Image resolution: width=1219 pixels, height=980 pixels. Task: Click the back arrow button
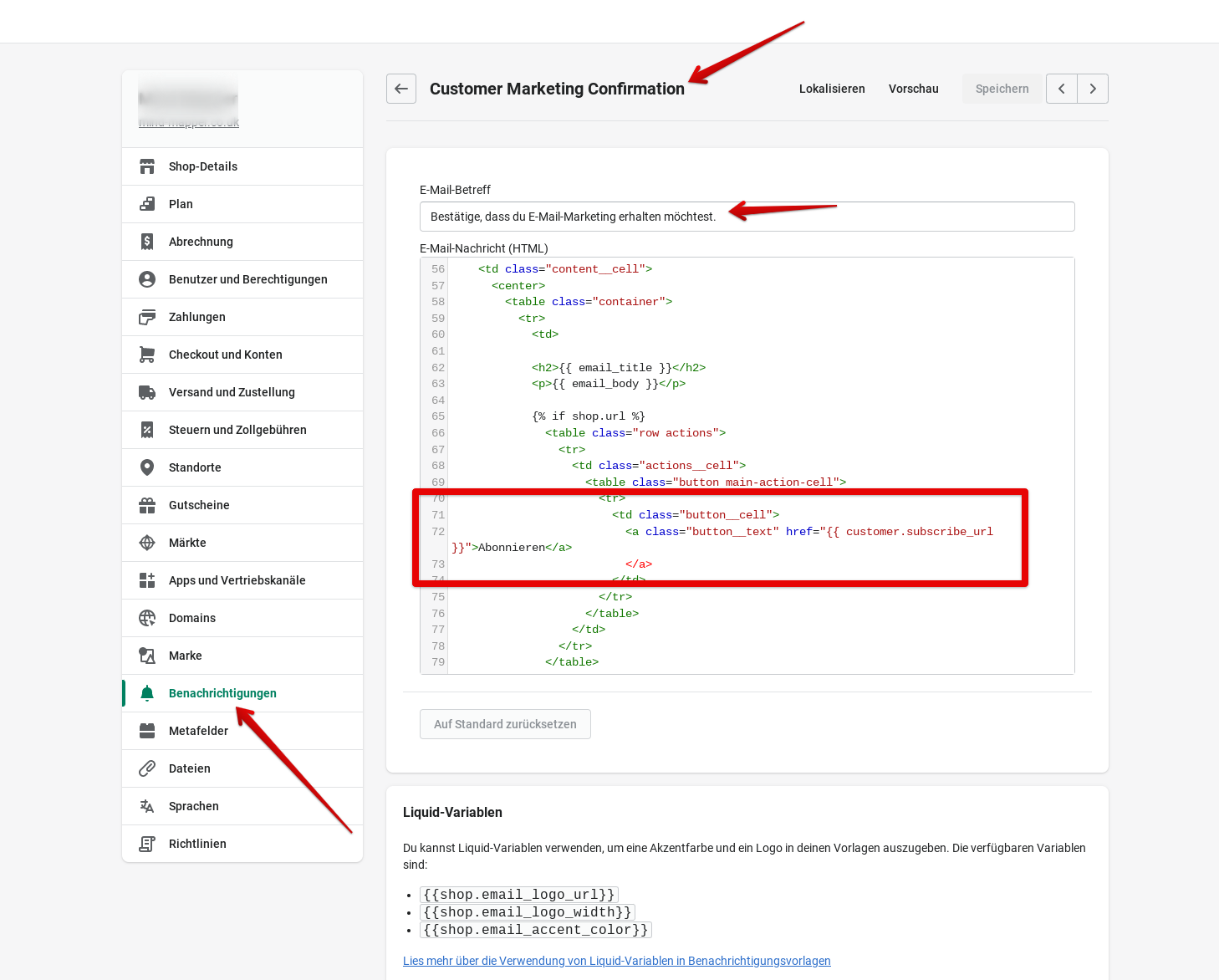coord(401,89)
